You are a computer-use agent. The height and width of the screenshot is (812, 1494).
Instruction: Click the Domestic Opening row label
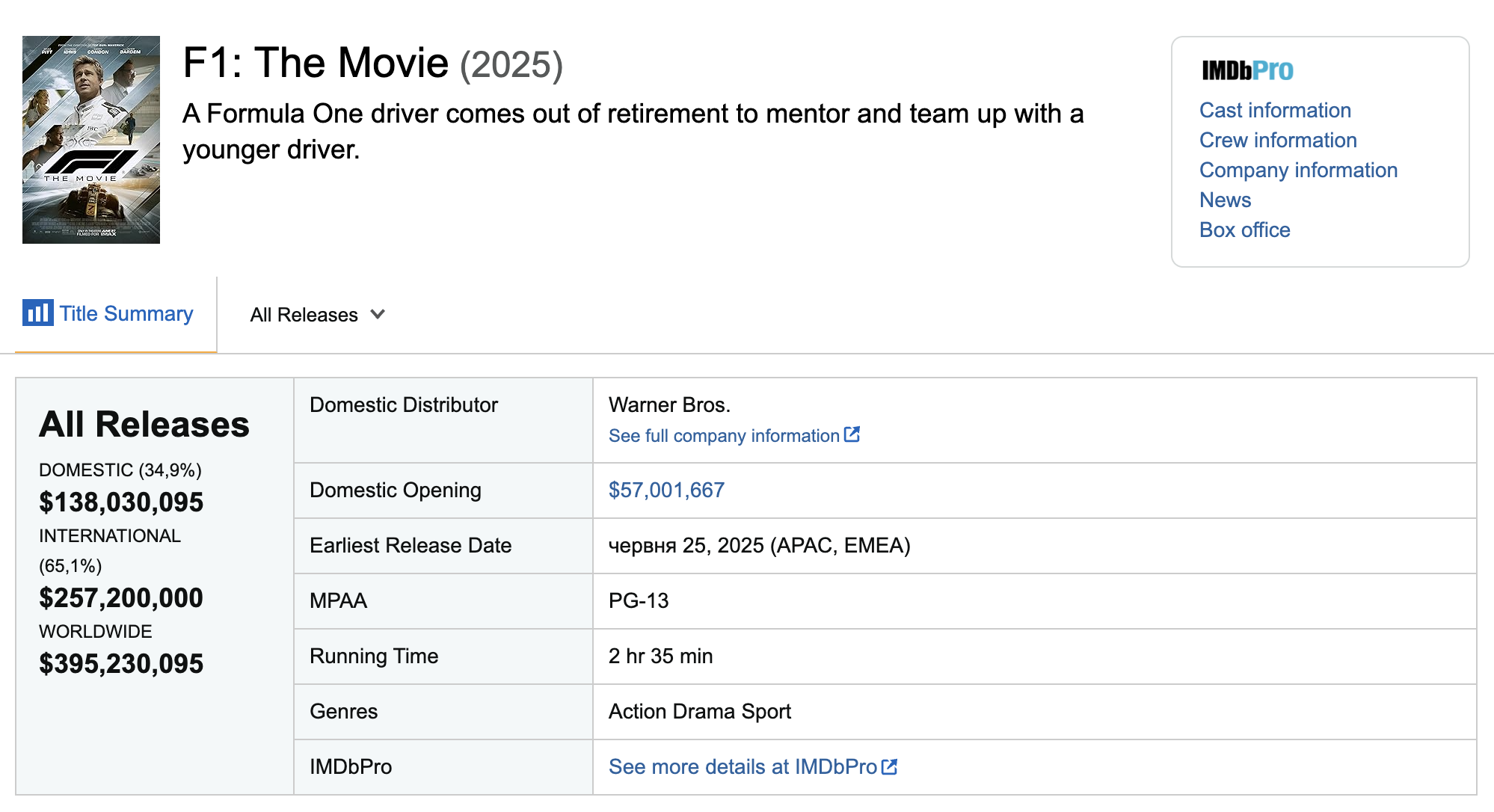[x=396, y=490]
